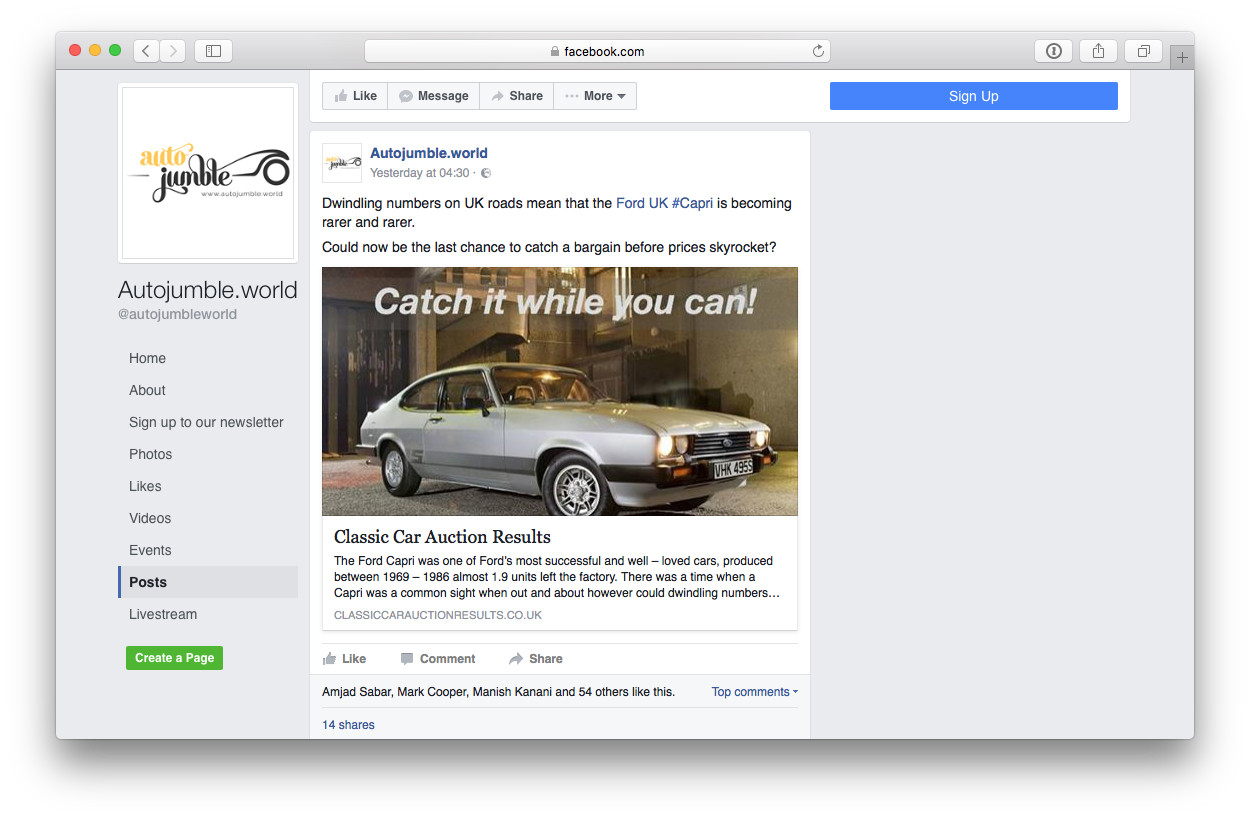Open the Photos section
Screen dimensions: 1250x819
click(151, 454)
